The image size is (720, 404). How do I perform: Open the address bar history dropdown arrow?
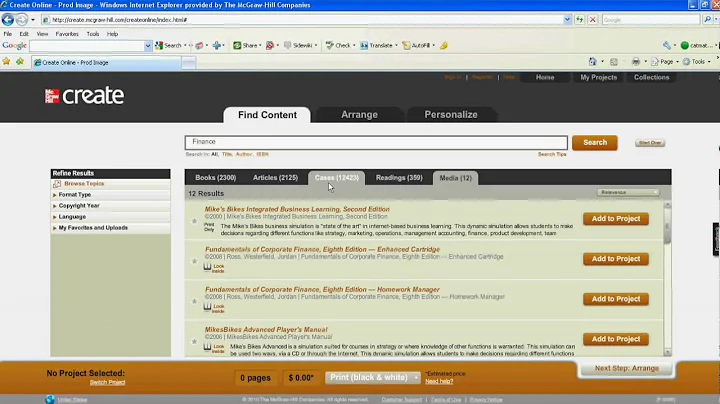(x=567, y=20)
